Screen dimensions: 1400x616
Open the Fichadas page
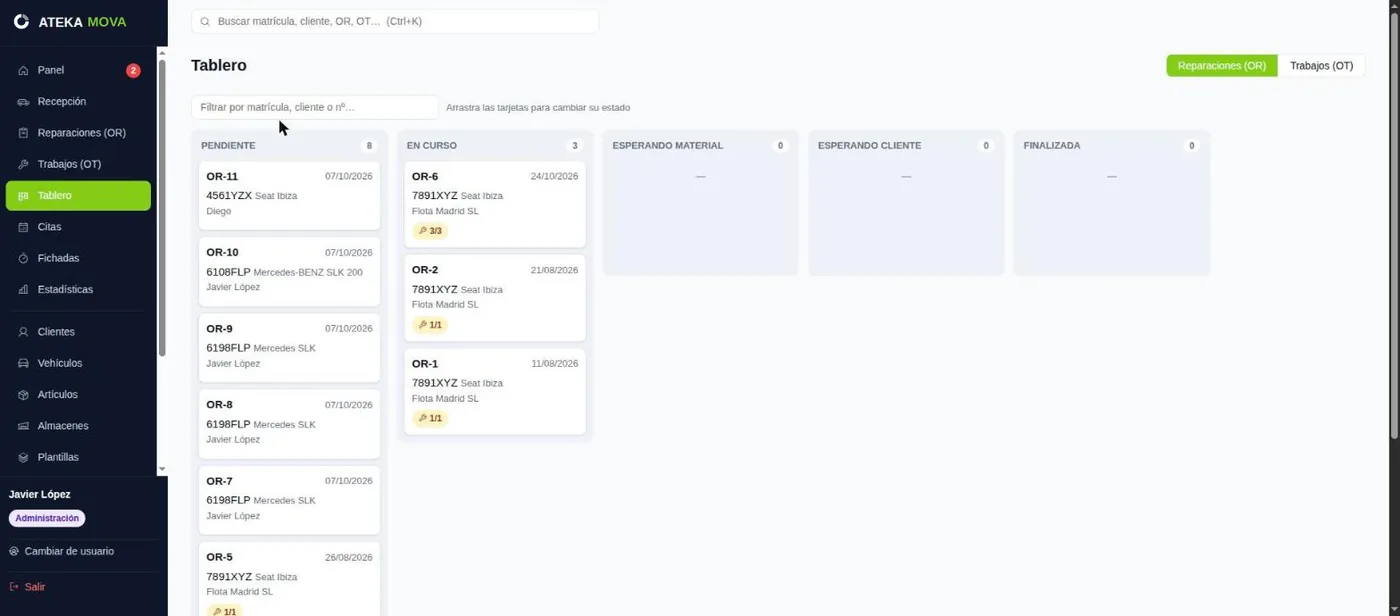click(x=78, y=258)
